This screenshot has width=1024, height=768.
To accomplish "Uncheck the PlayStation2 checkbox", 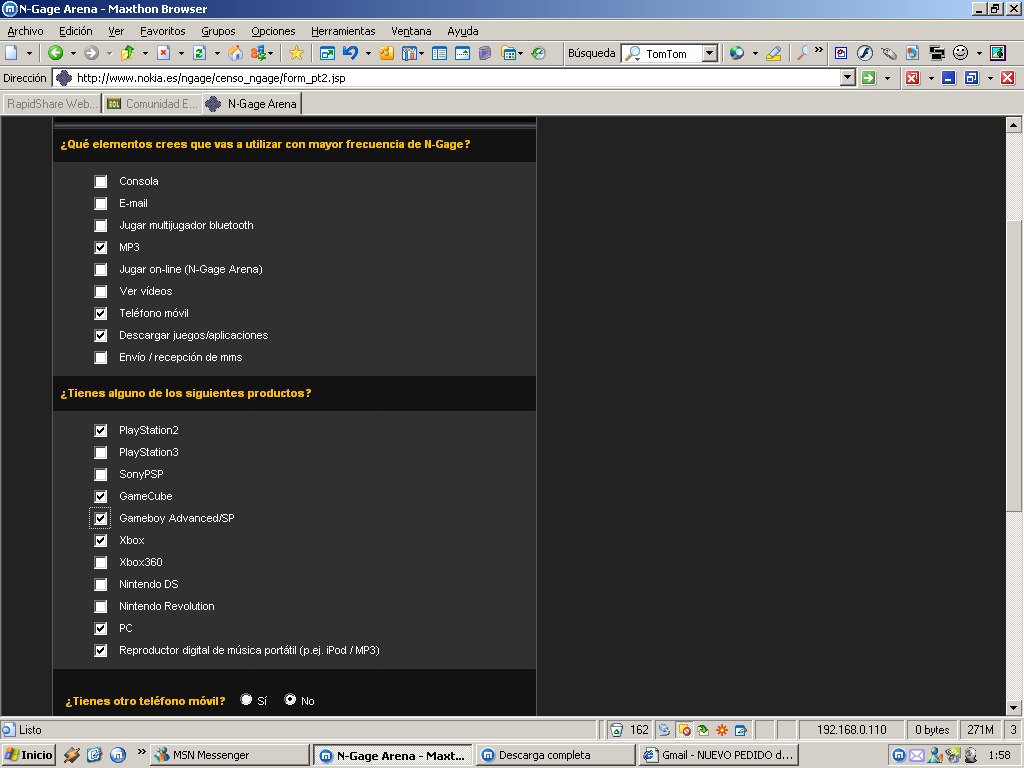I will [x=101, y=430].
